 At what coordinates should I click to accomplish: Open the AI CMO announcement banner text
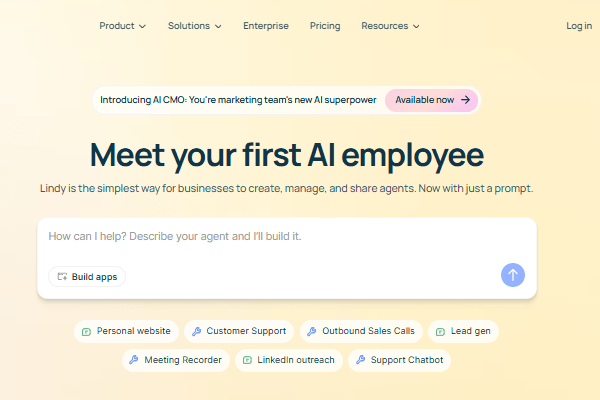coord(238,100)
